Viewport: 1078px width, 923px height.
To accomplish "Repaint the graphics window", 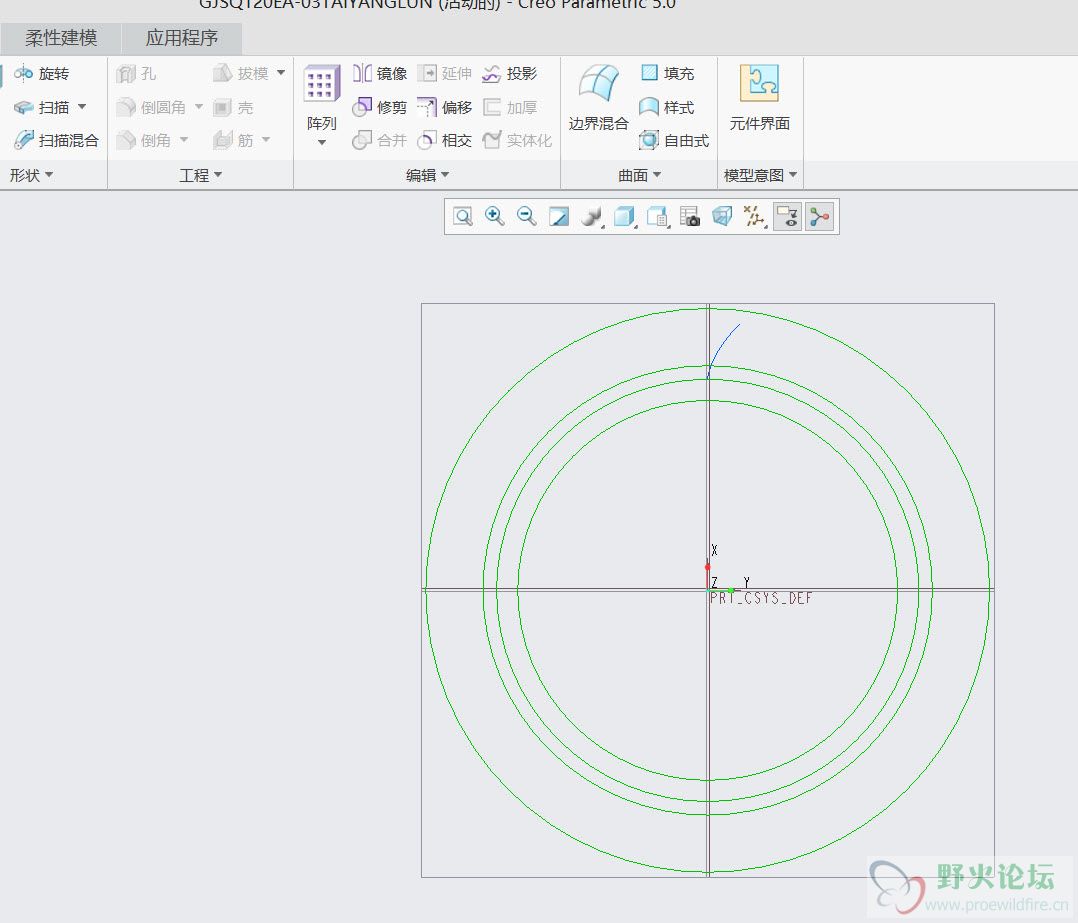I will [x=559, y=216].
